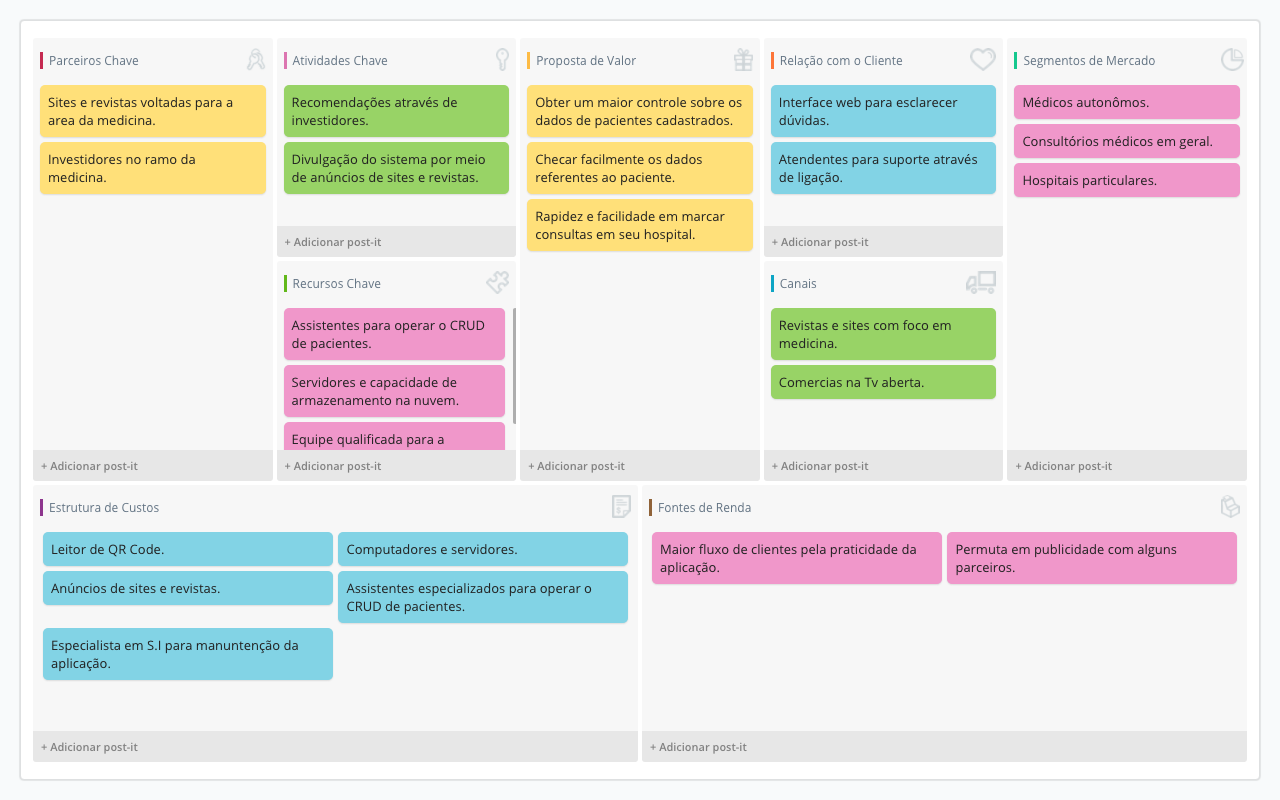Screen dimensions: 1280x800
Task: Click the Canais delivery truck icon
Action: [980, 283]
